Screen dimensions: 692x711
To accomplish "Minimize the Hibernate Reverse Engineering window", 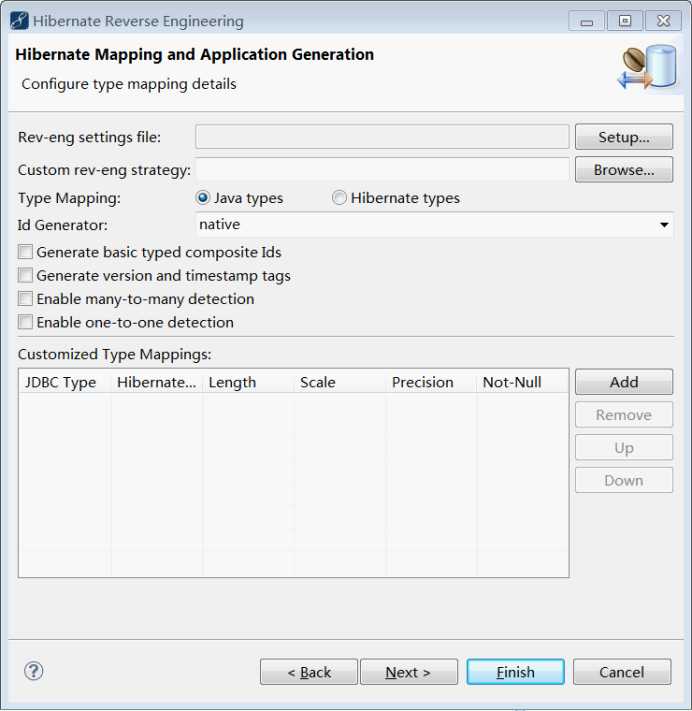I will 587,21.
